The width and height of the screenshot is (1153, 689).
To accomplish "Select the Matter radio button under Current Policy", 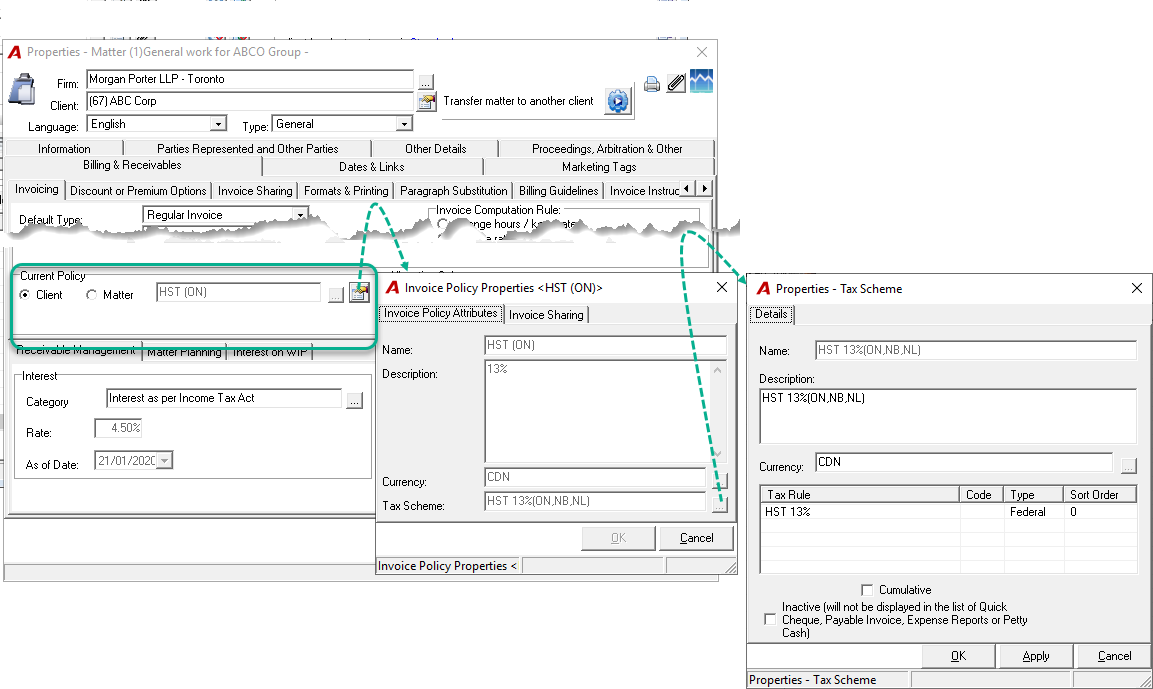I will [91, 295].
